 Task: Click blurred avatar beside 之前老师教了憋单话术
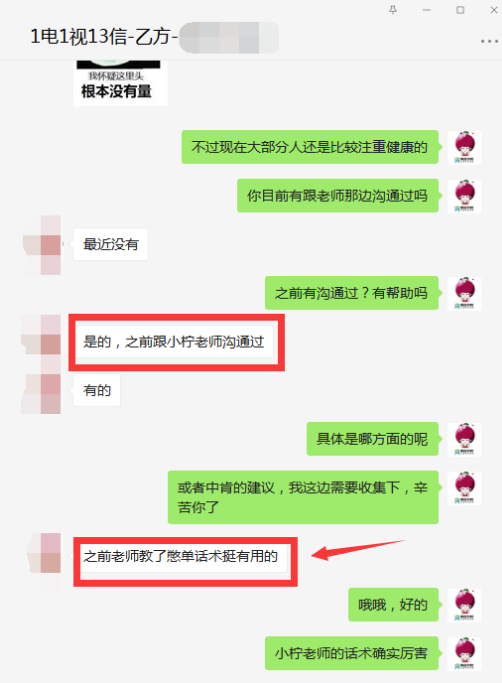[x=44, y=560]
